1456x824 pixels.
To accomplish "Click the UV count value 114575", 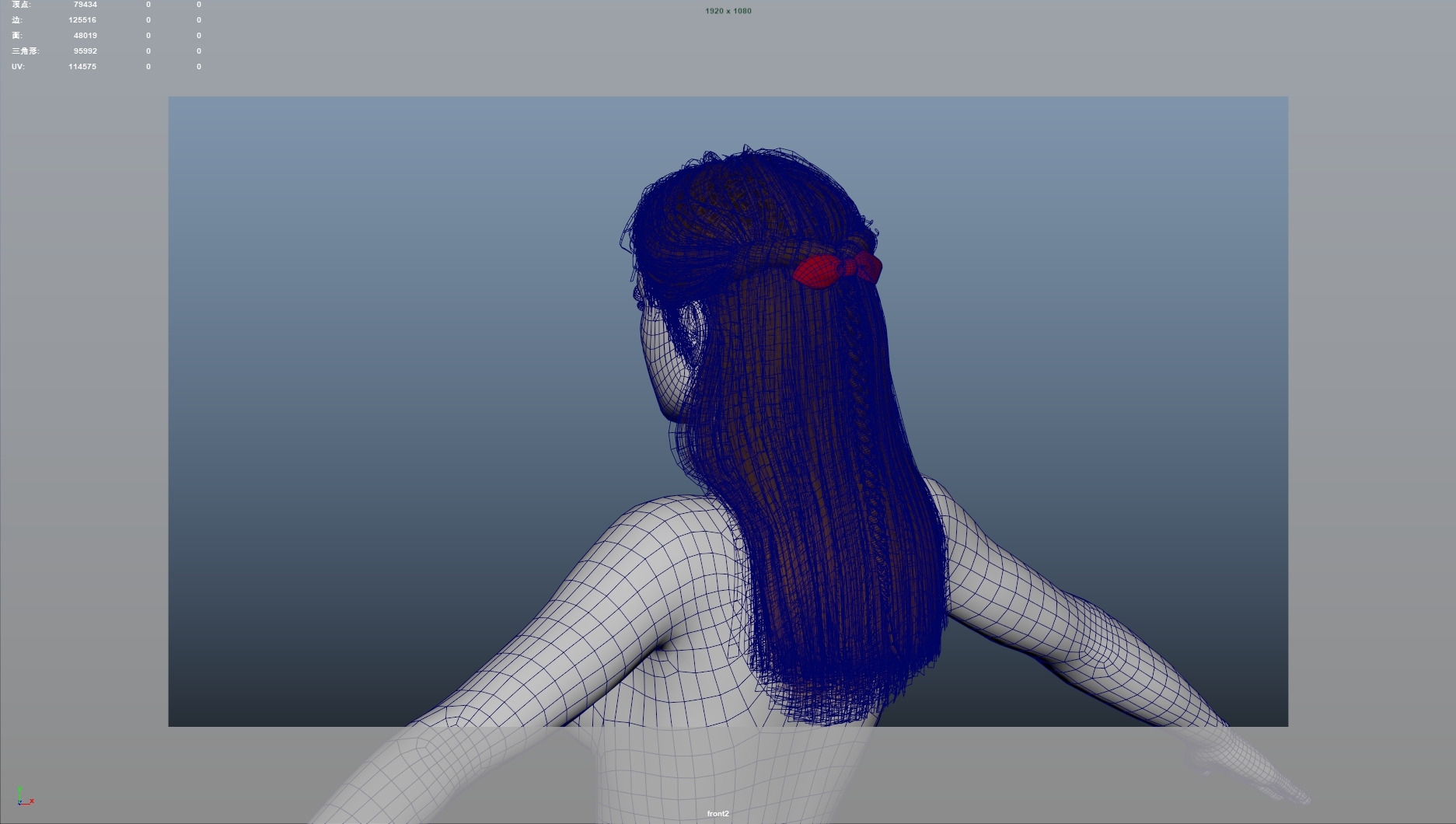I will (82, 67).
